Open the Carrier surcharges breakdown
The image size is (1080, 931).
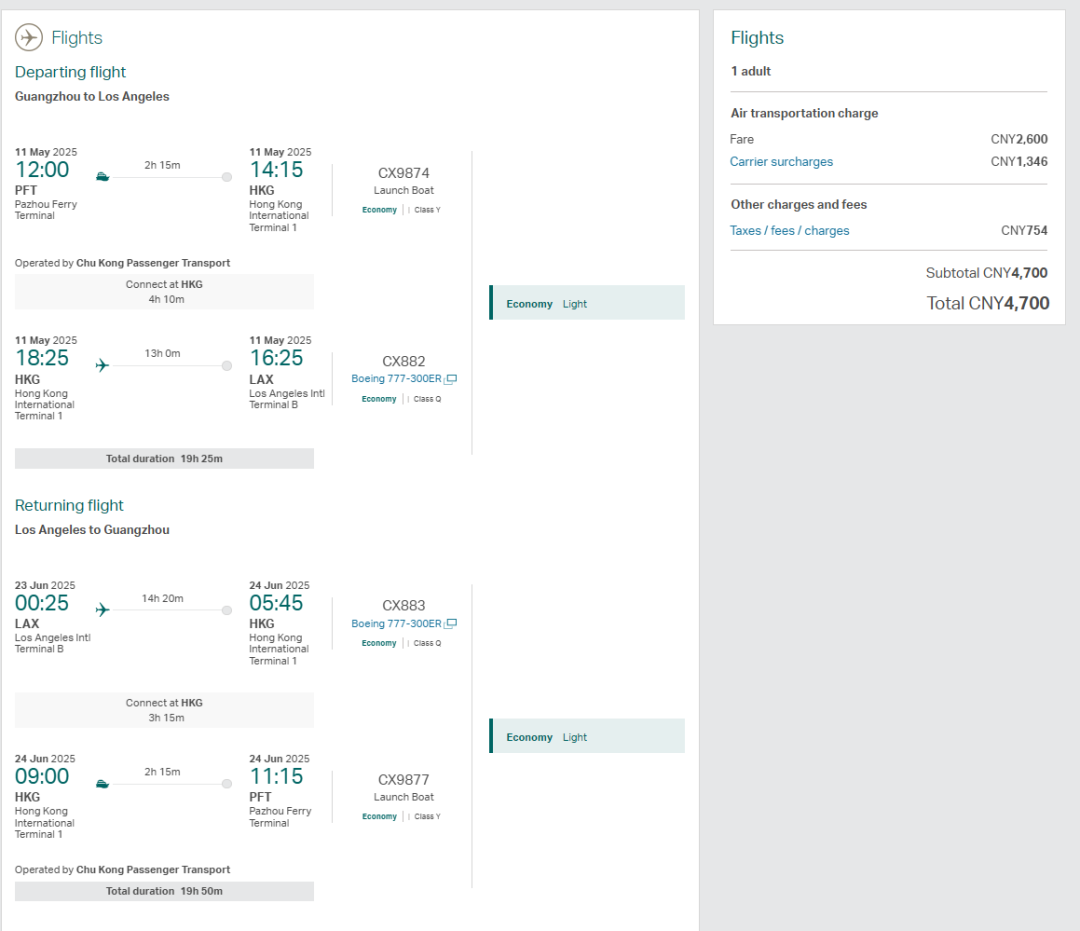pyautogui.click(x=781, y=162)
